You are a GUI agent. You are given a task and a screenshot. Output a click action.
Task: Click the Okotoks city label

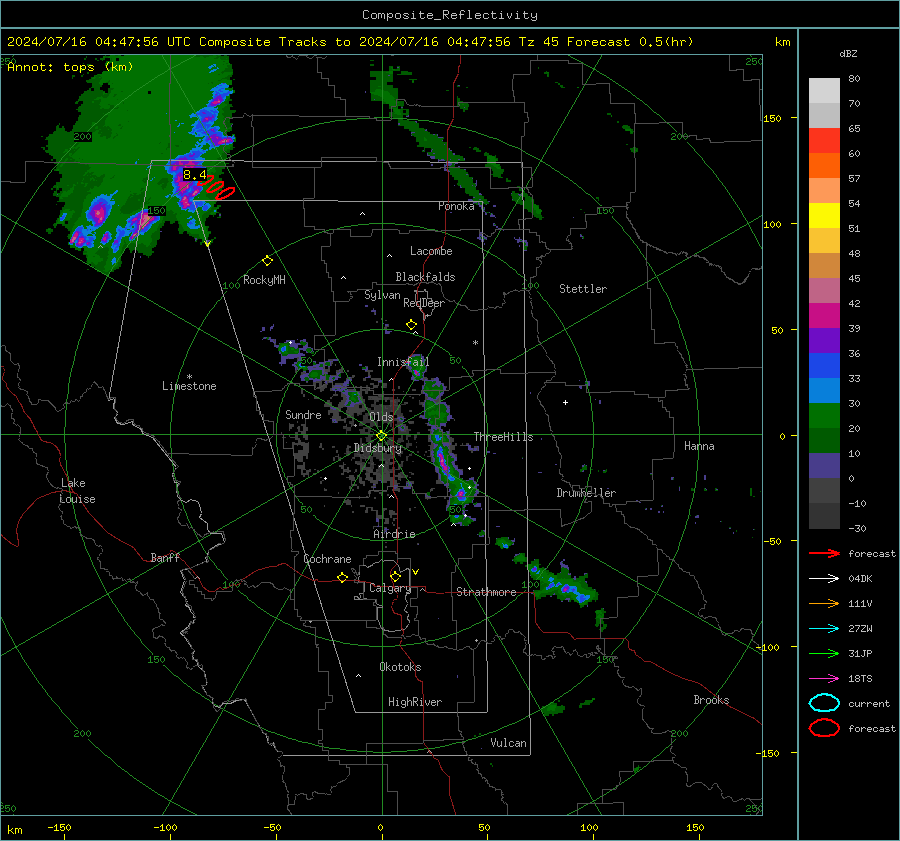(x=400, y=668)
